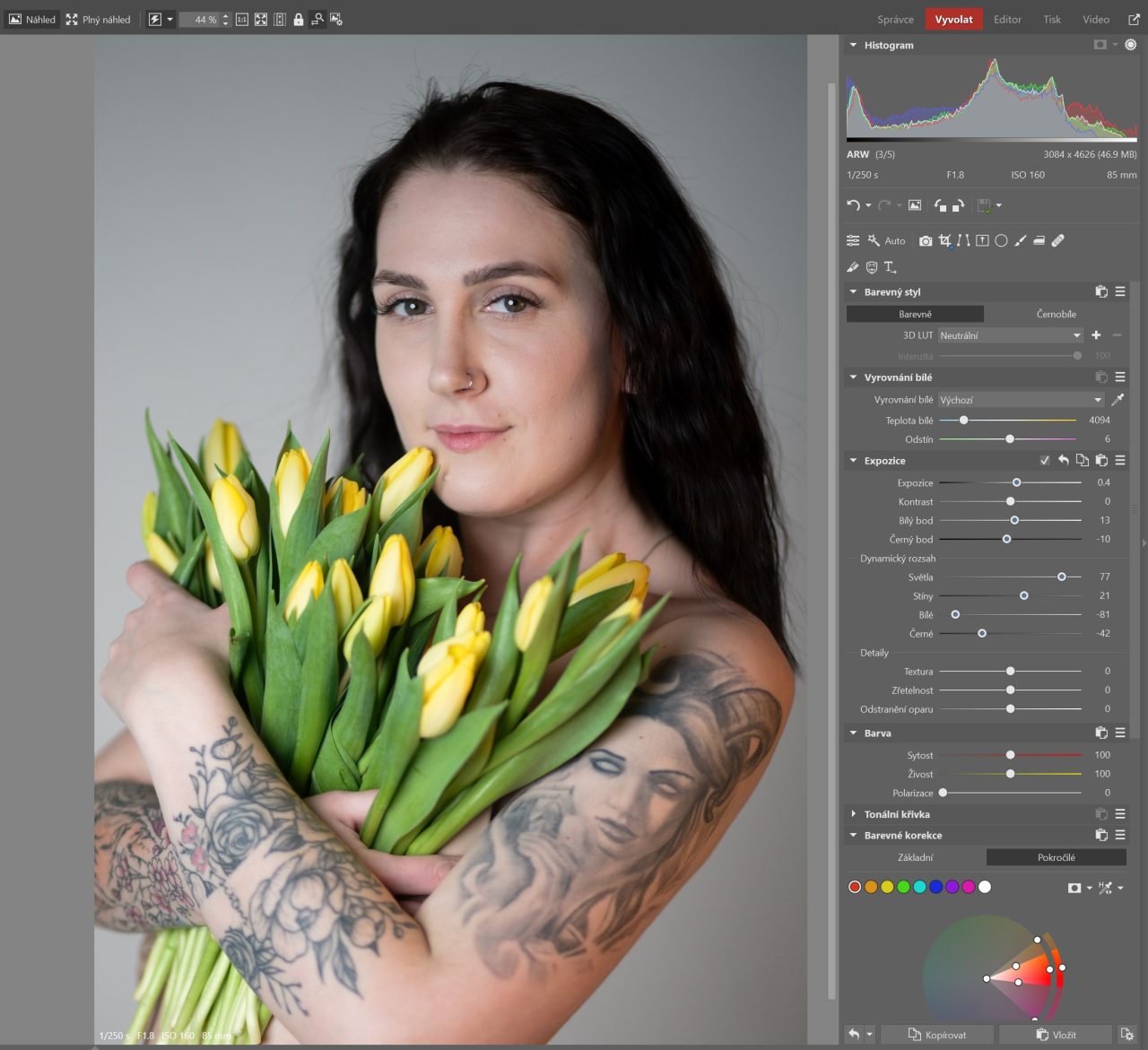Viewport: 1148px width, 1050px height.
Task: Select the radial filter circle tool
Action: click(1001, 240)
